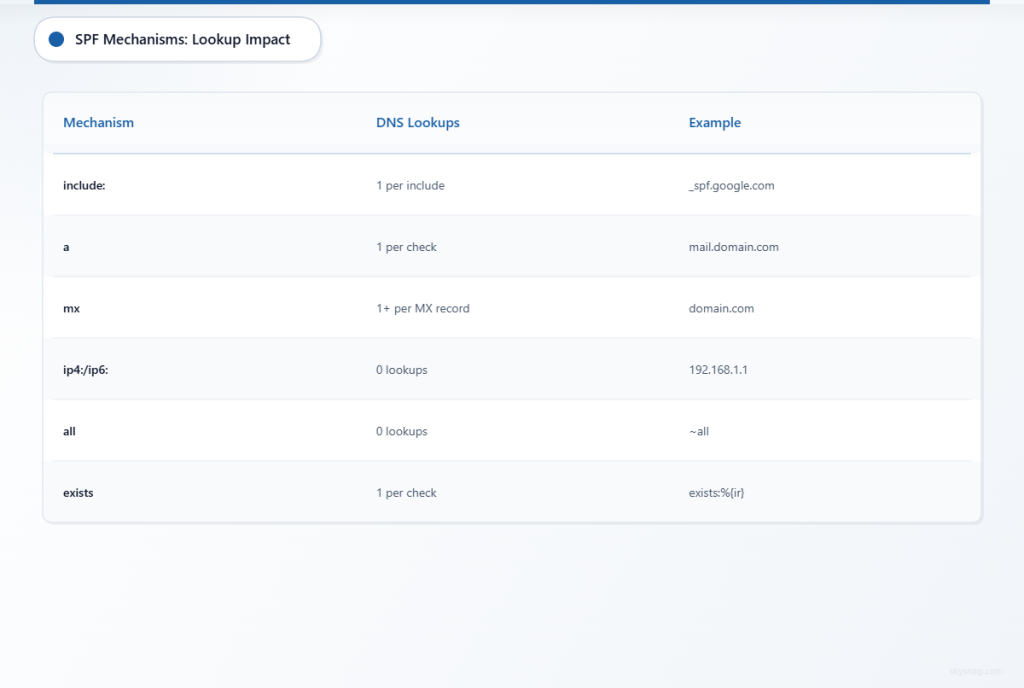
Task: Click the blue dot beside SPF Mechanisms title
Action: [56, 39]
